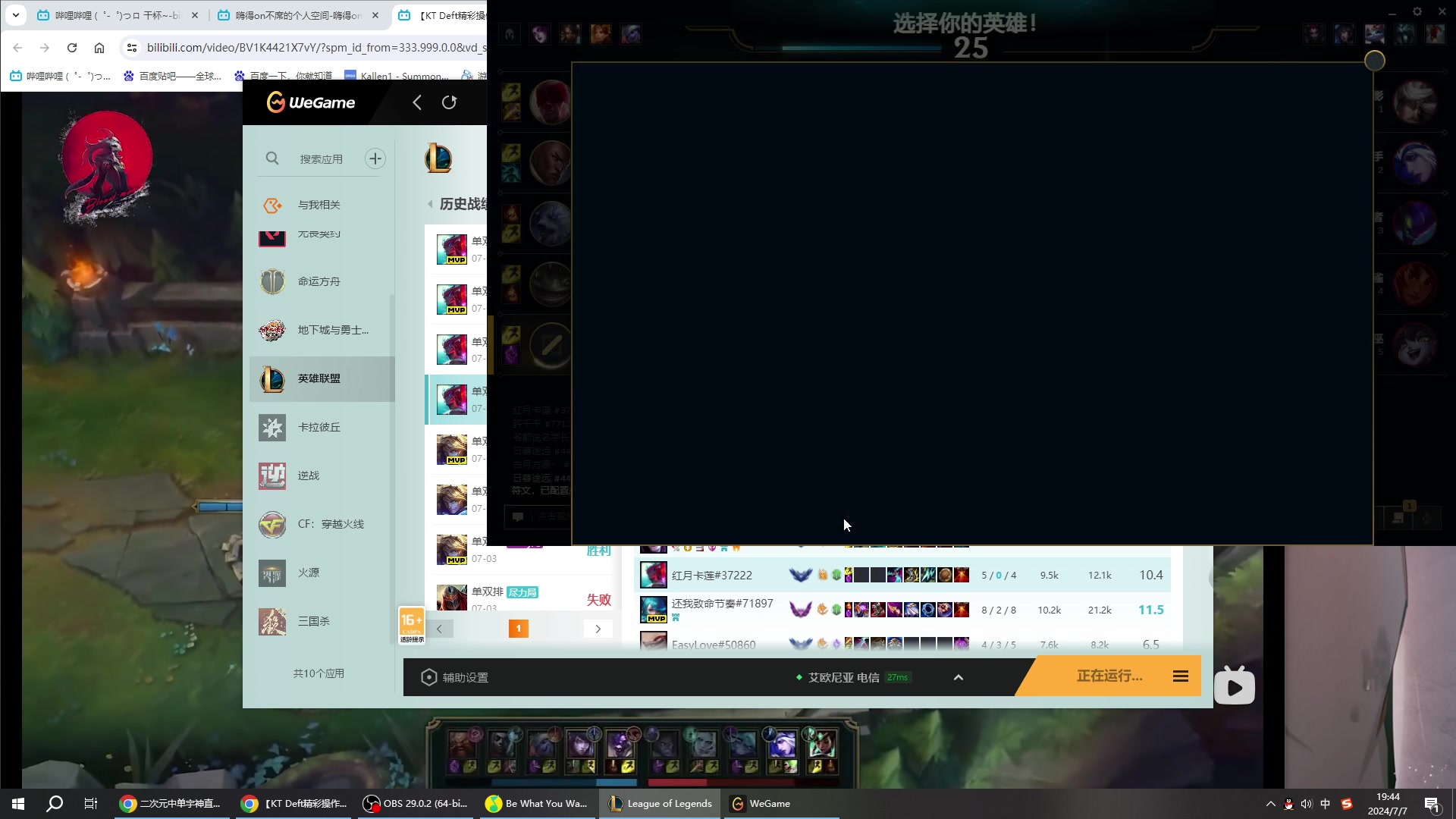Click the first summoner champion slot
Screen dimensions: 1456x819
click(x=551, y=102)
